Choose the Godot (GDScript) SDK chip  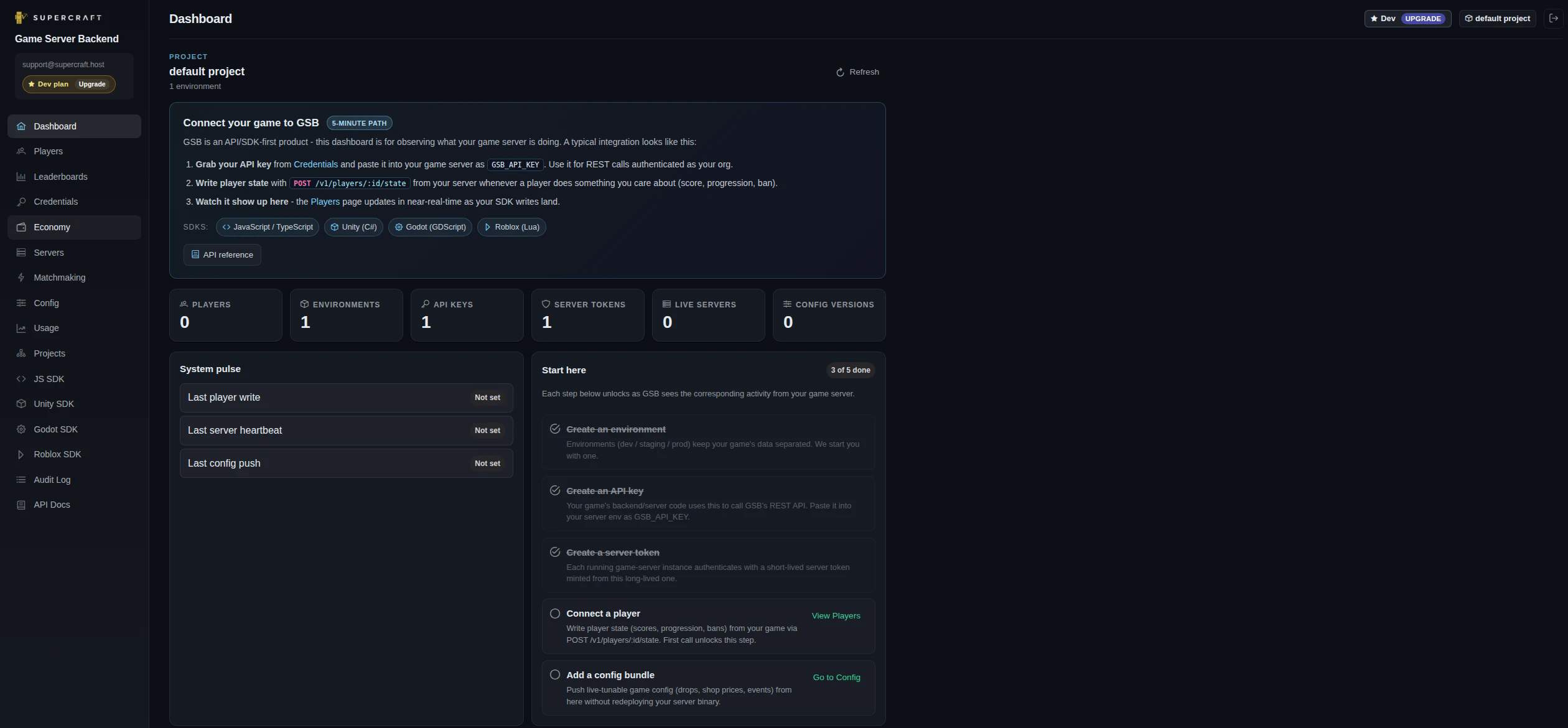coord(430,227)
